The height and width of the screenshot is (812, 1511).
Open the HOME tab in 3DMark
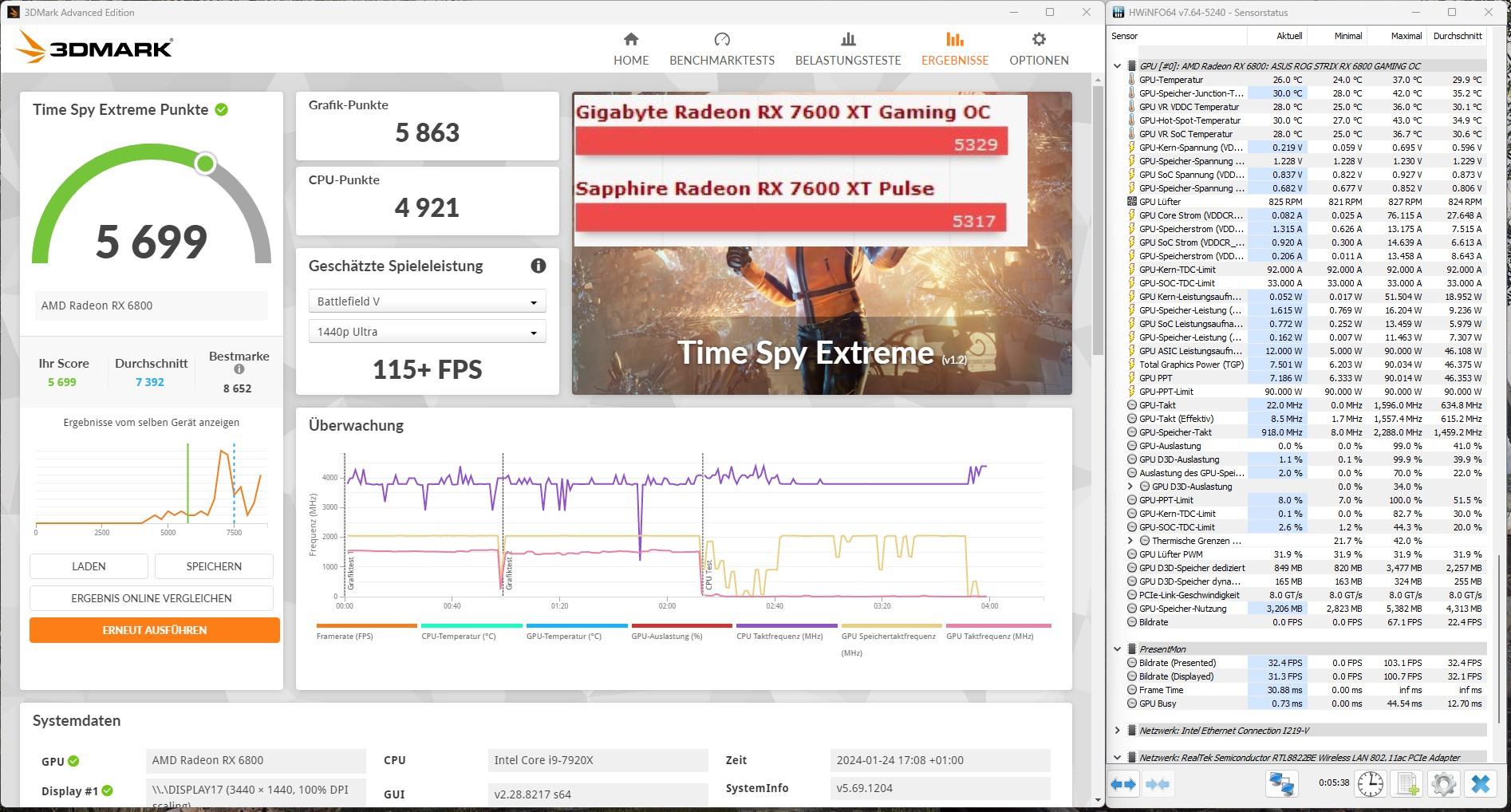point(631,49)
